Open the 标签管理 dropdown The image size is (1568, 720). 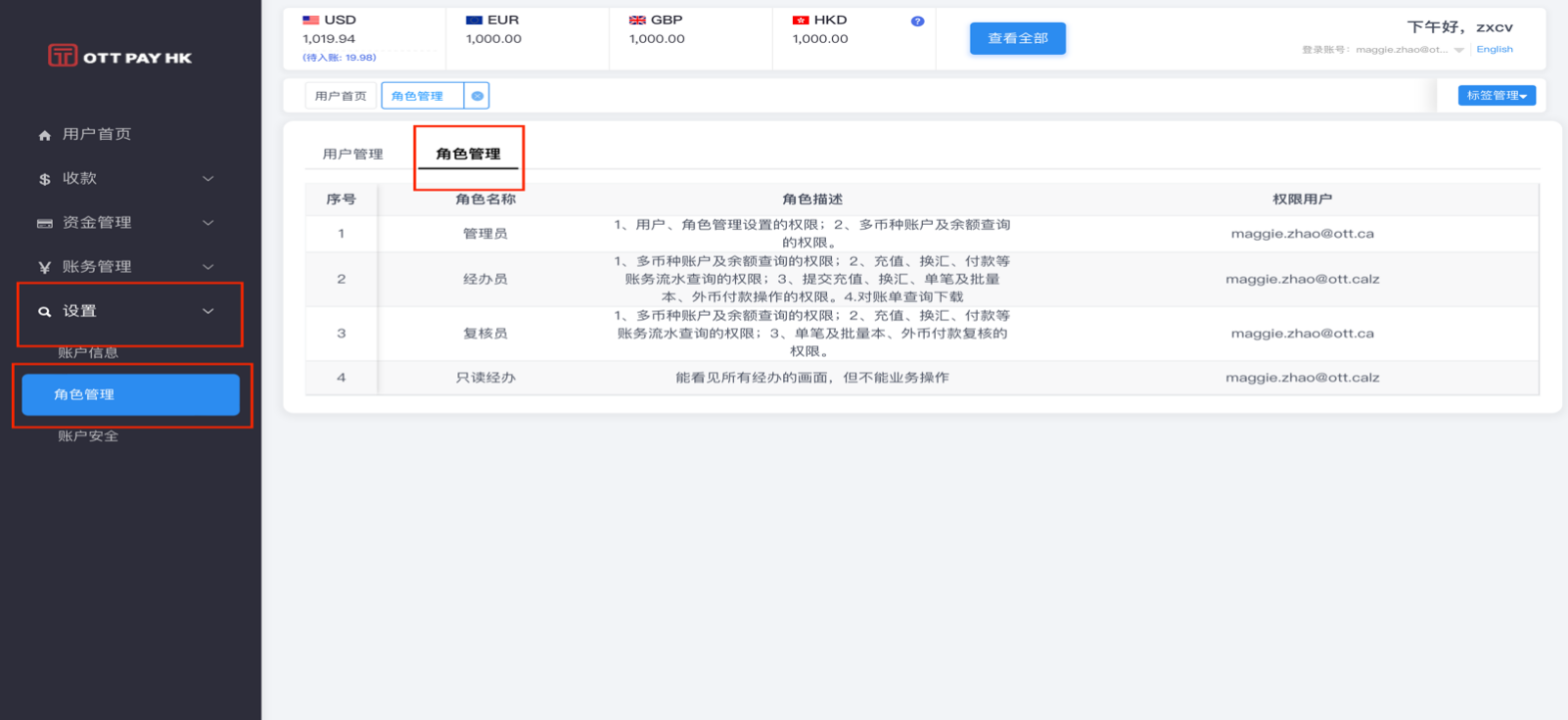pos(1497,95)
